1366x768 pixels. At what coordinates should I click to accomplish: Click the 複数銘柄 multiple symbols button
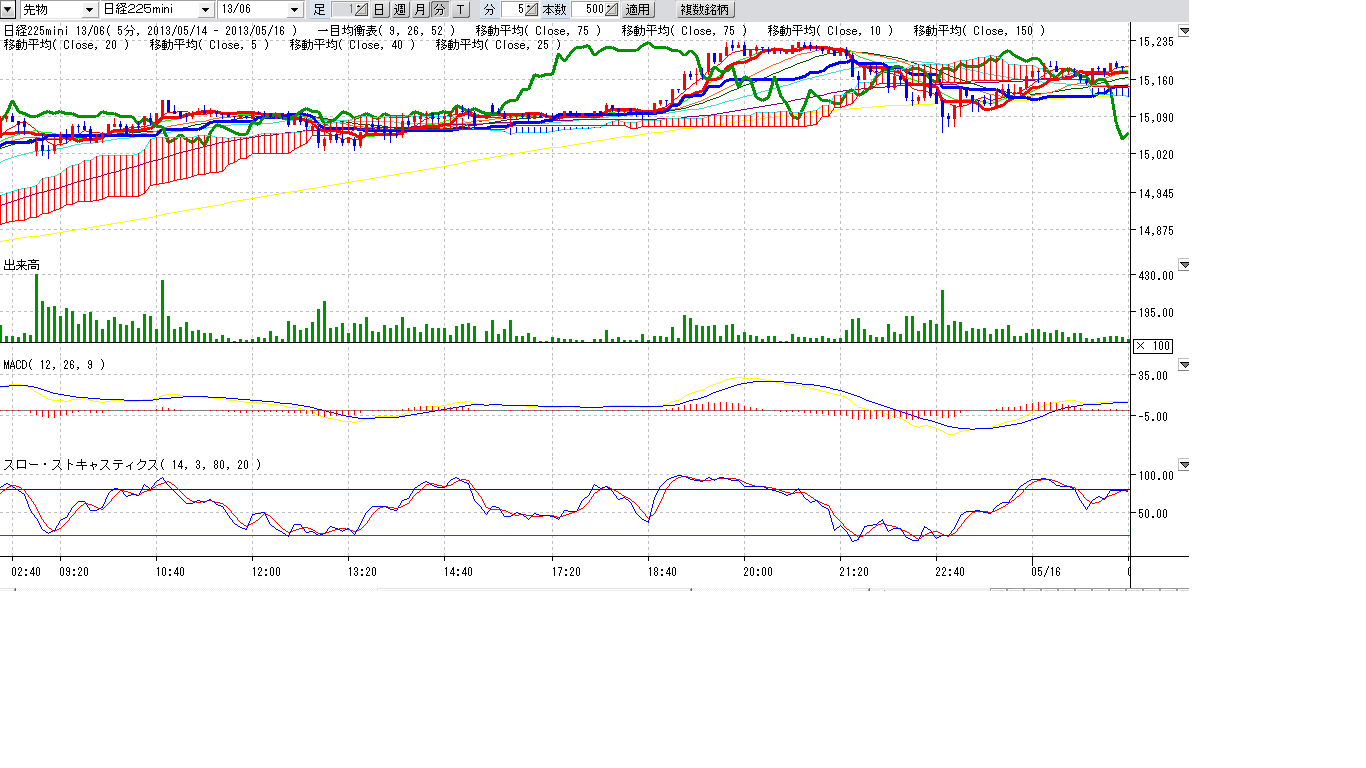(706, 10)
